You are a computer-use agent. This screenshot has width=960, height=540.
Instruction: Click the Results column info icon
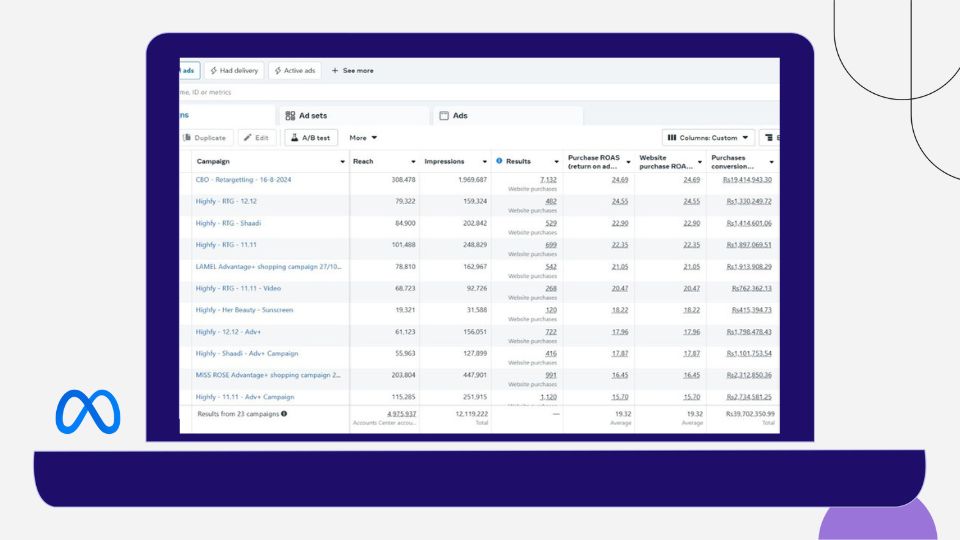[500, 161]
